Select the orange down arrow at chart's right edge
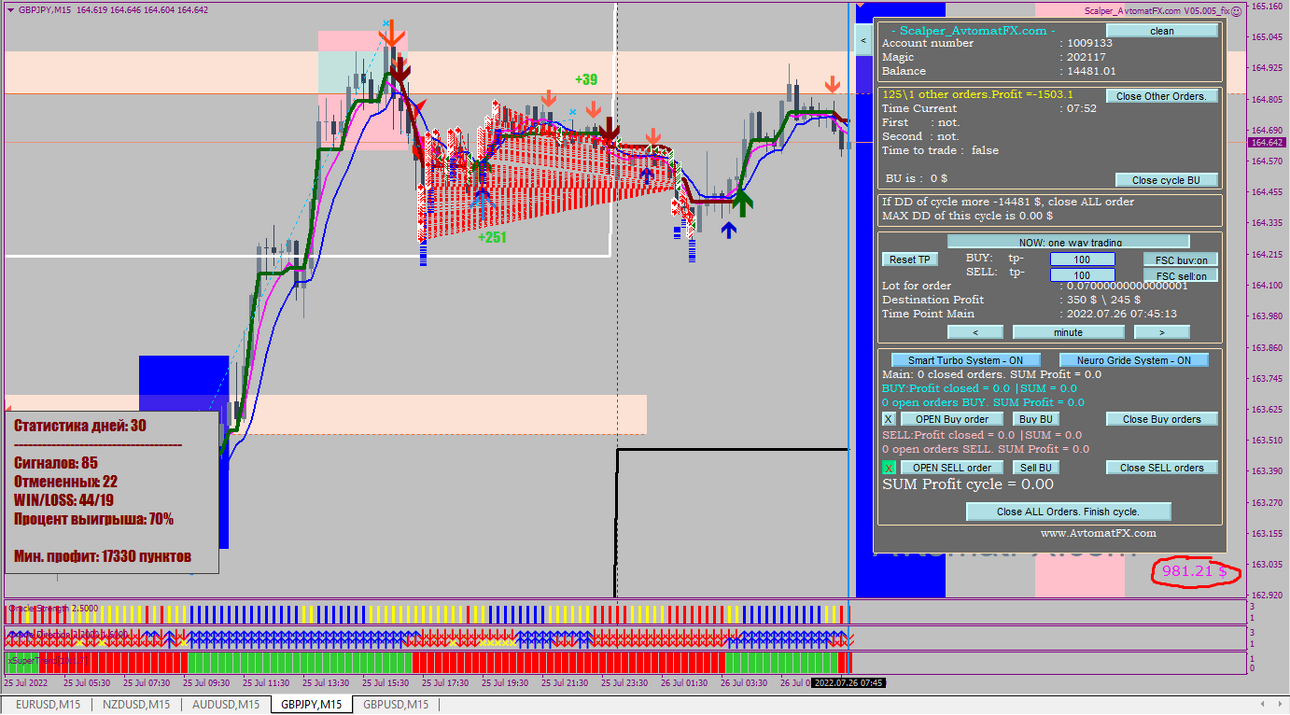Viewport: 1290px width, 715px height. point(832,83)
